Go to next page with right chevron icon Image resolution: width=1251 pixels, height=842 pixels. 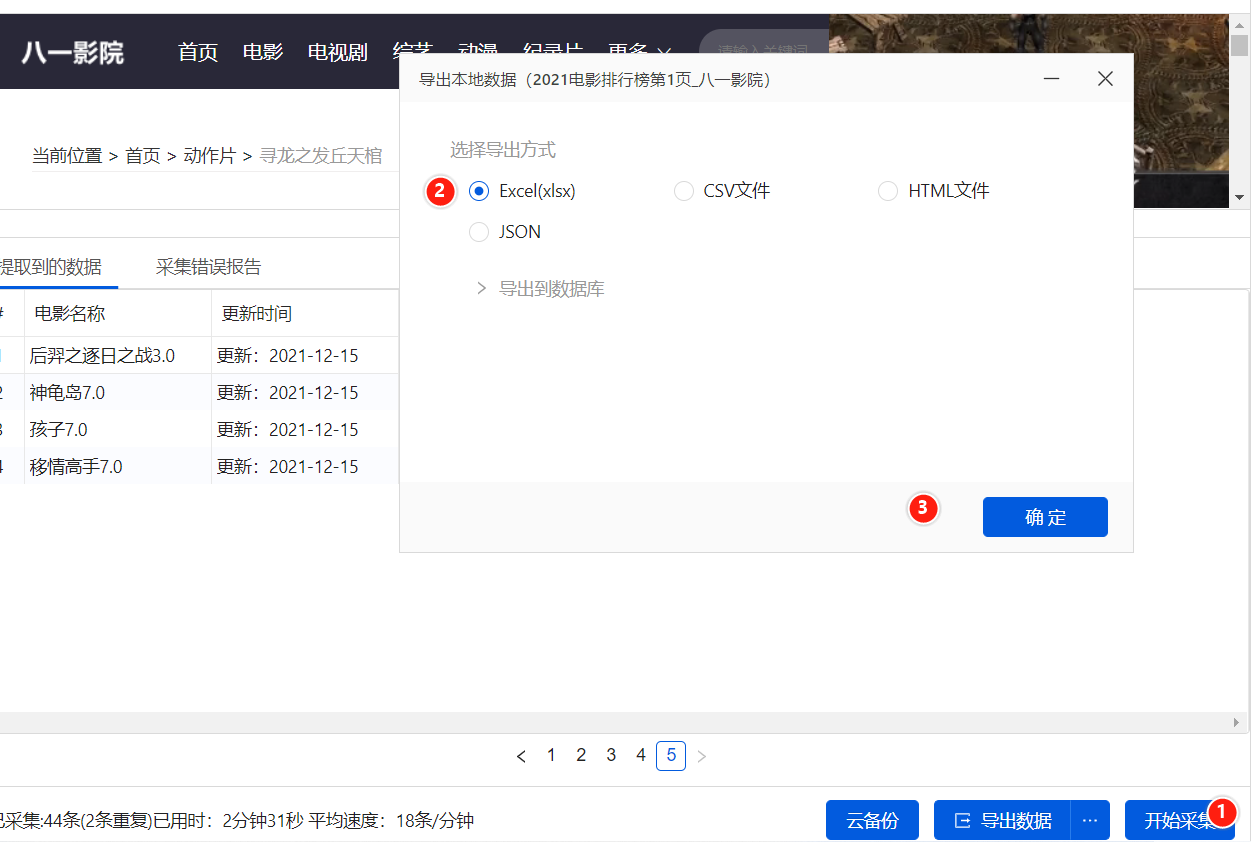(x=701, y=755)
